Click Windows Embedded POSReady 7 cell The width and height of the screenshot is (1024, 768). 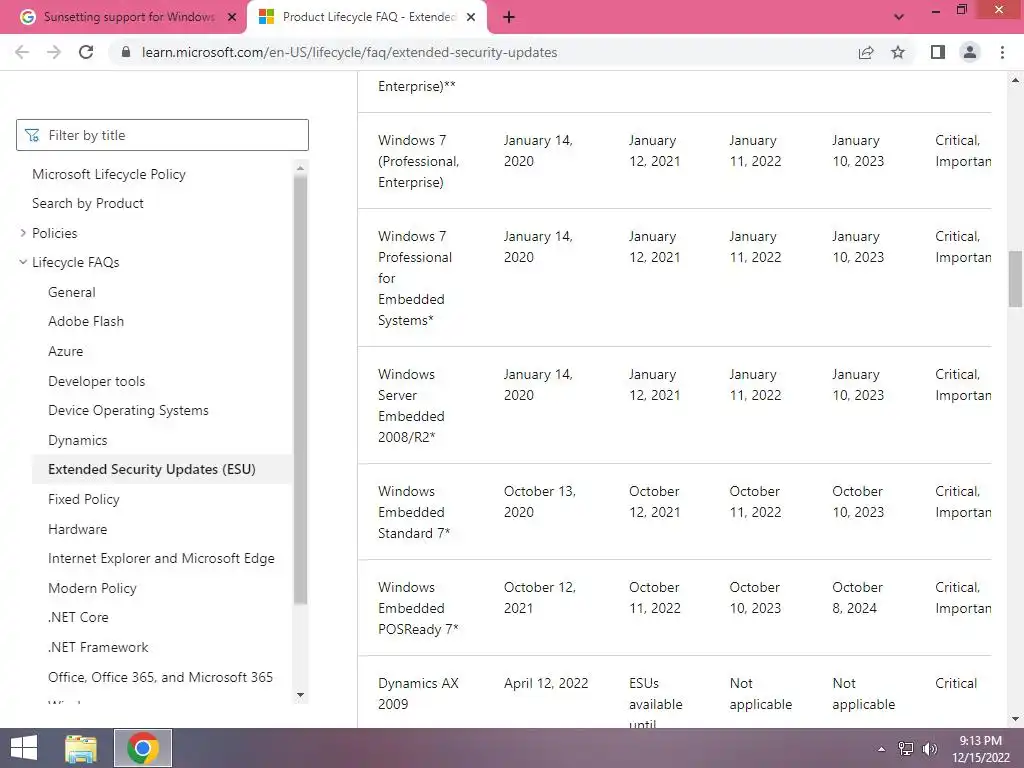point(418,608)
